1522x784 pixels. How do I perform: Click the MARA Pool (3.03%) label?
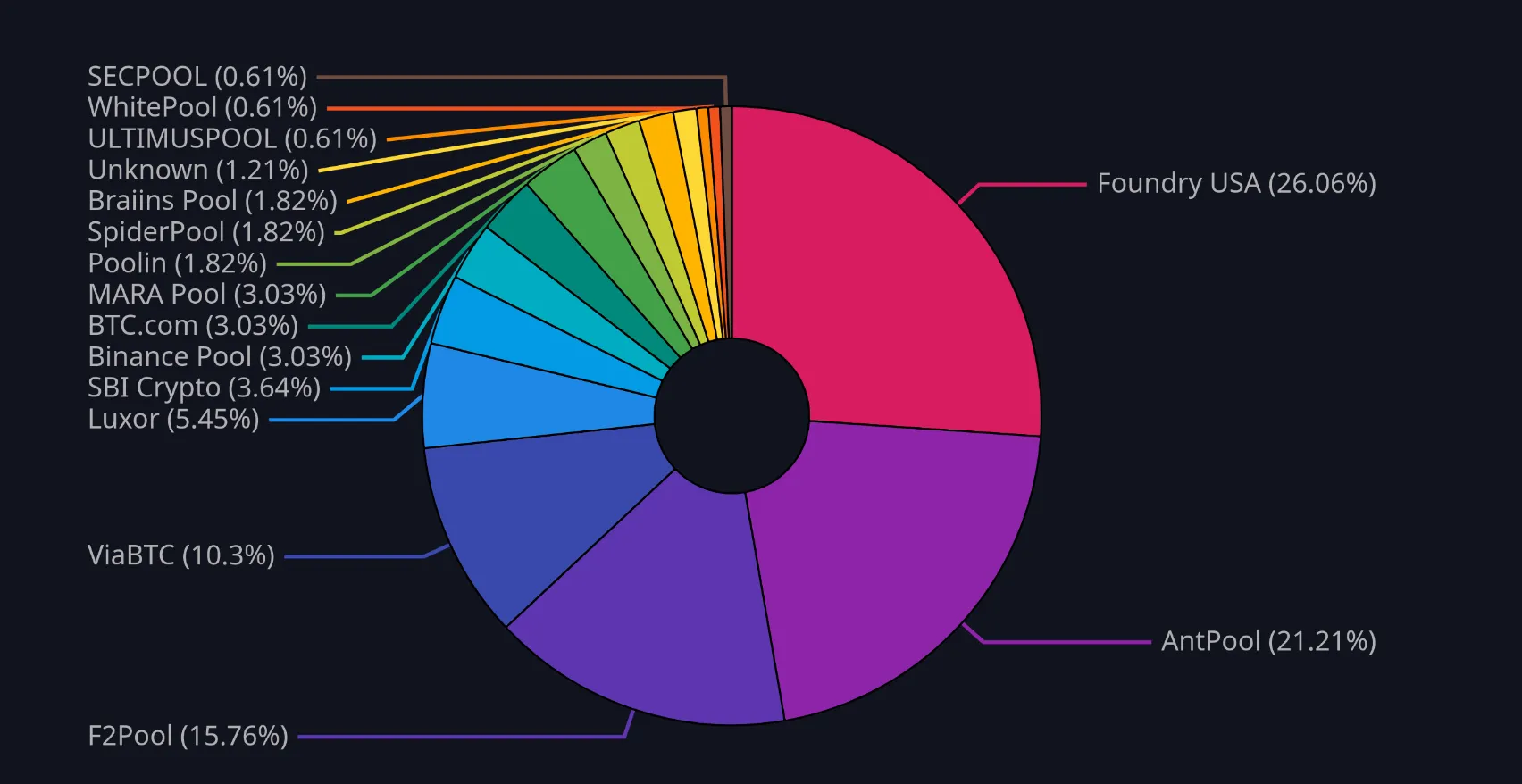(207, 294)
